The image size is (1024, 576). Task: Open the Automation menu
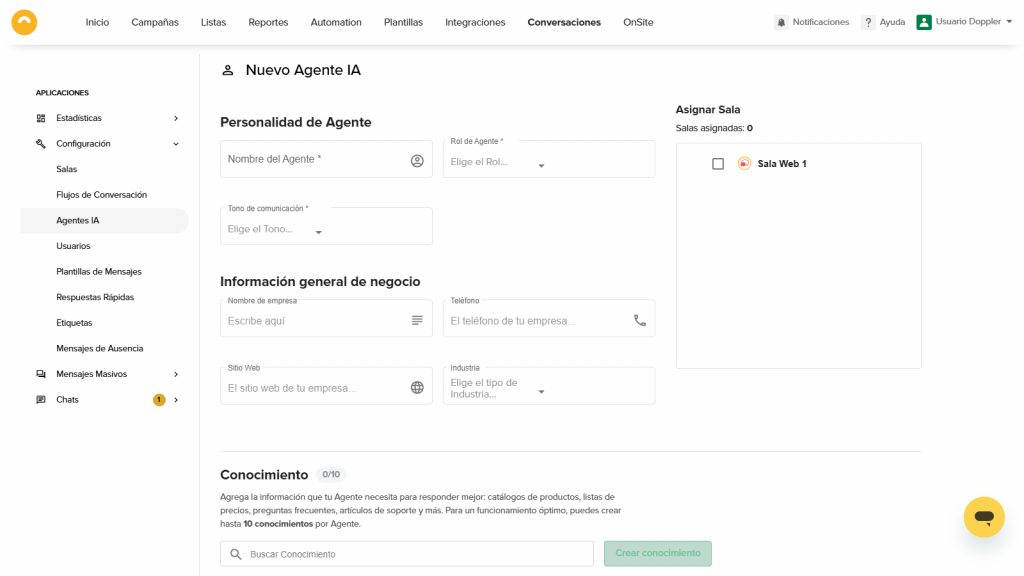336,22
